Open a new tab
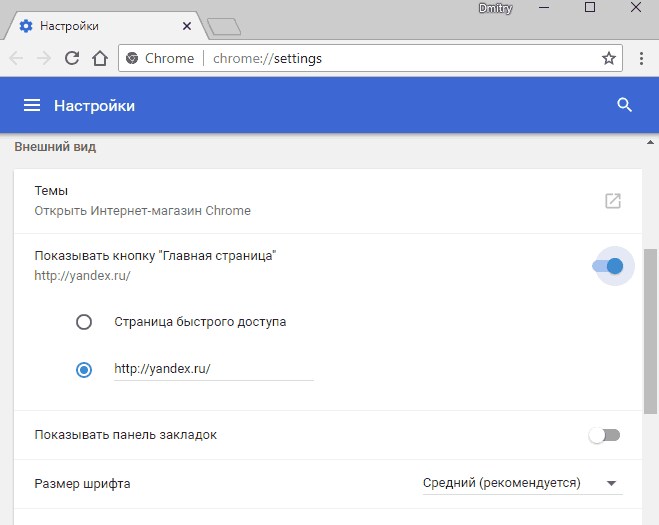The image size is (659, 525). (x=224, y=26)
